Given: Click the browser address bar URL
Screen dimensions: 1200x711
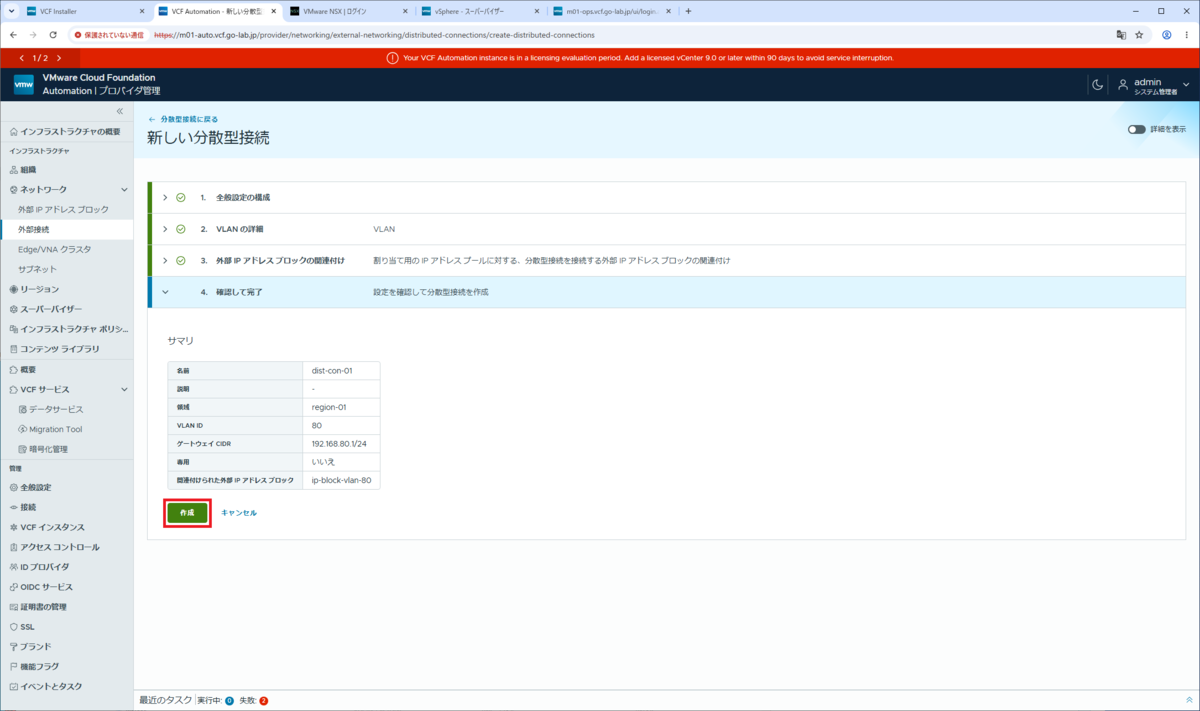Looking at the screenshot, I should [x=374, y=34].
